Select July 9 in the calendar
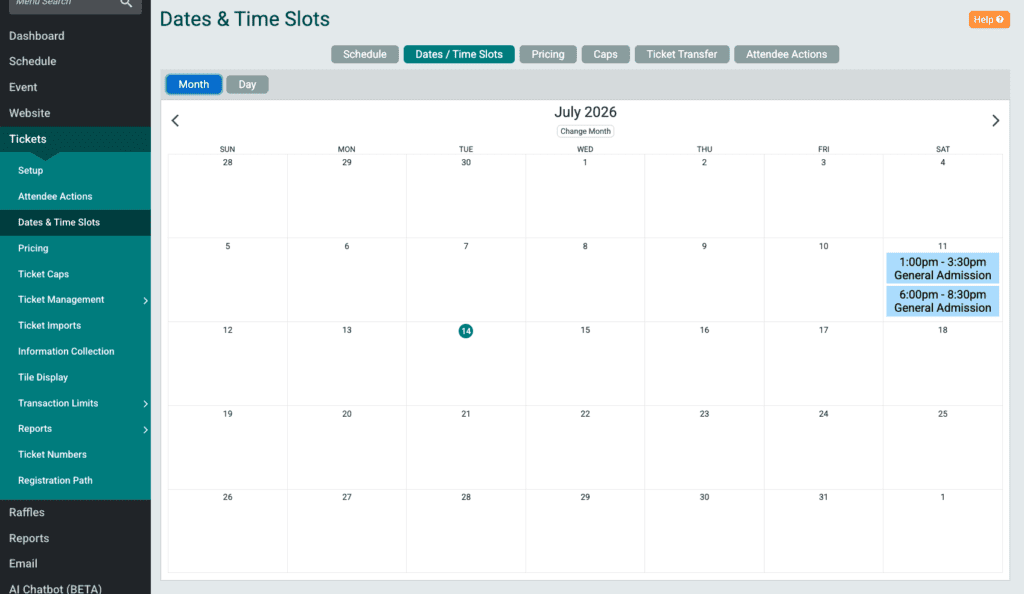 [704, 246]
